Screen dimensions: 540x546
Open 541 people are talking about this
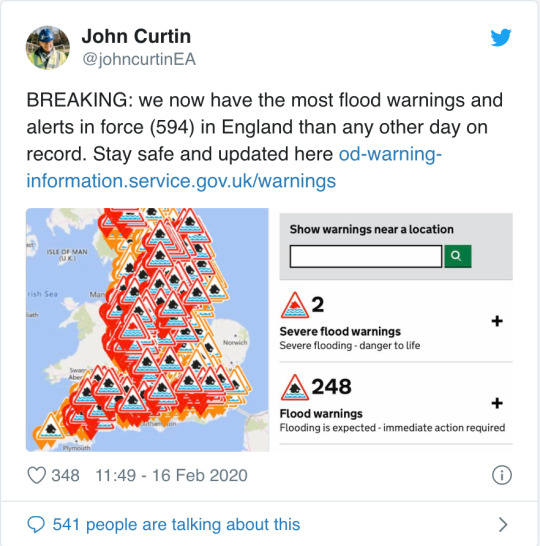click(x=176, y=524)
